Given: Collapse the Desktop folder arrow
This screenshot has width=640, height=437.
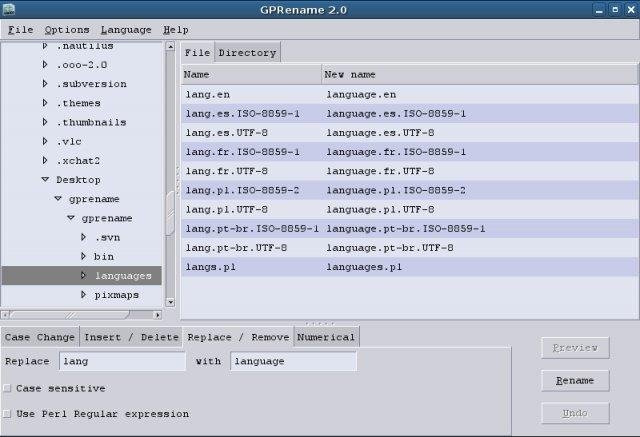Looking at the screenshot, I should (45, 180).
